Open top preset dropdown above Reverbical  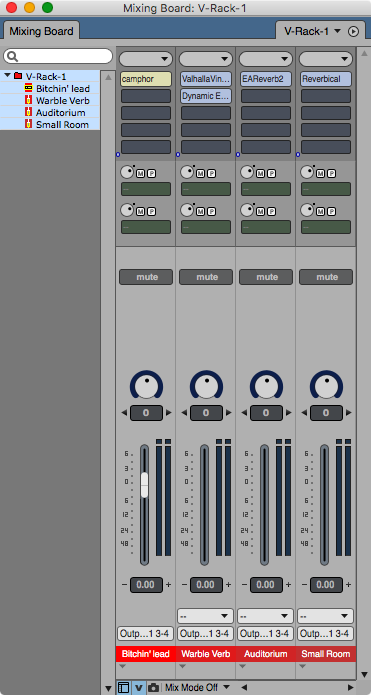coord(326,59)
